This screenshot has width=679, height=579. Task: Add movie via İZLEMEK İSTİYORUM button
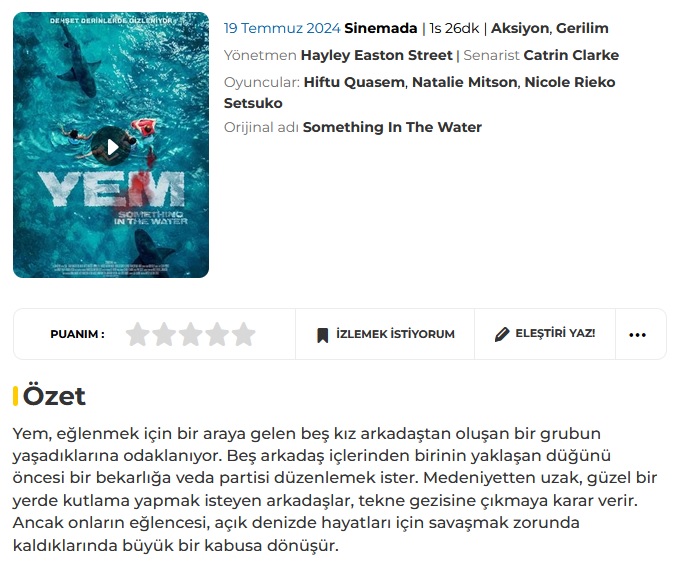(385, 334)
